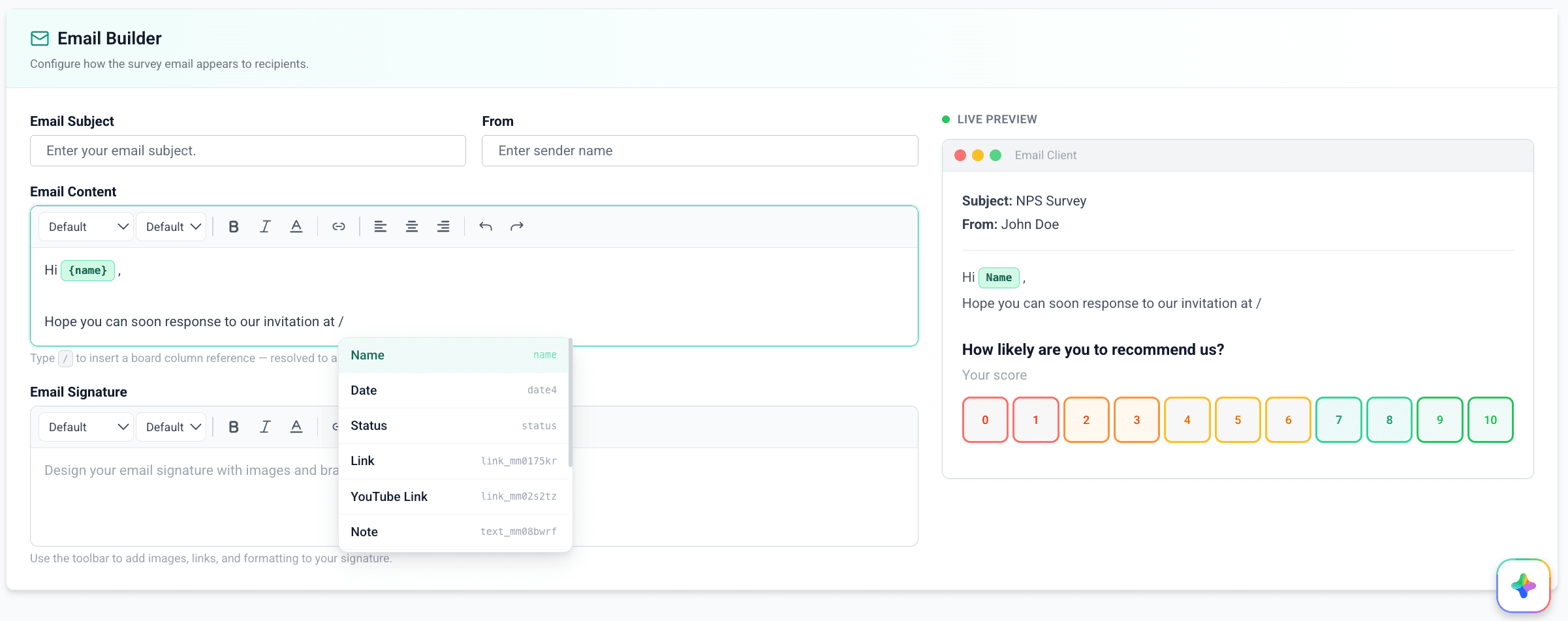The height and width of the screenshot is (621, 1568).
Task: Choose score 1 in preview
Action: pos(1035,419)
